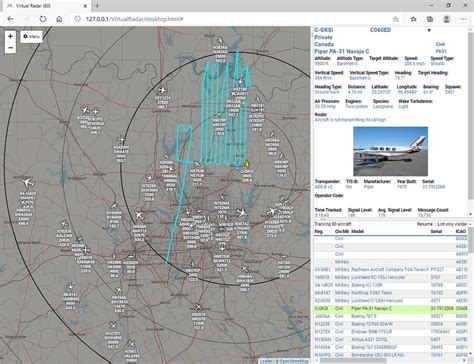
Task: Click the List only visible link
Action: point(452,224)
